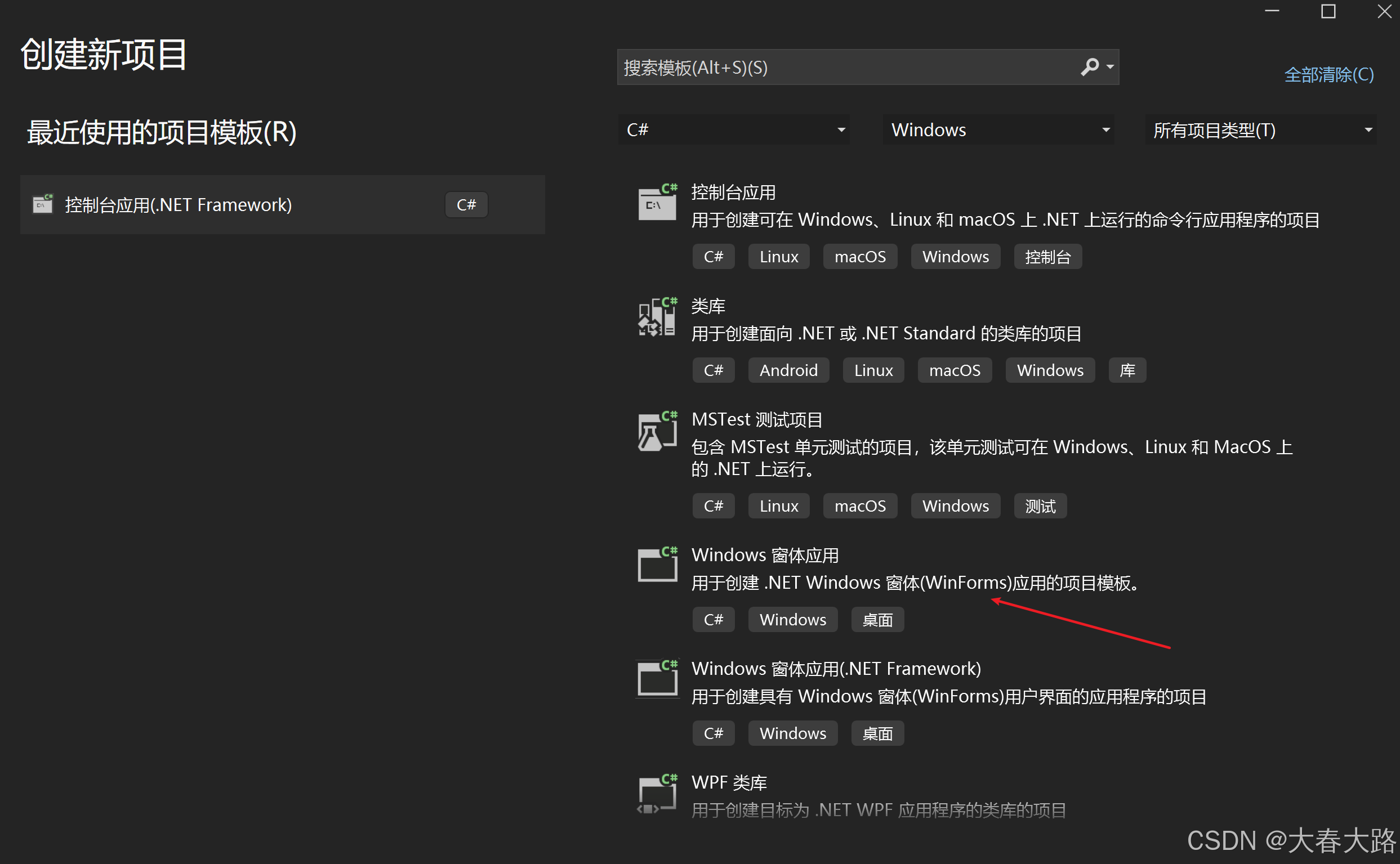Click the WPF 类库 template icon
Image resolution: width=1400 pixels, height=864 pixels.
click(656, 793)
